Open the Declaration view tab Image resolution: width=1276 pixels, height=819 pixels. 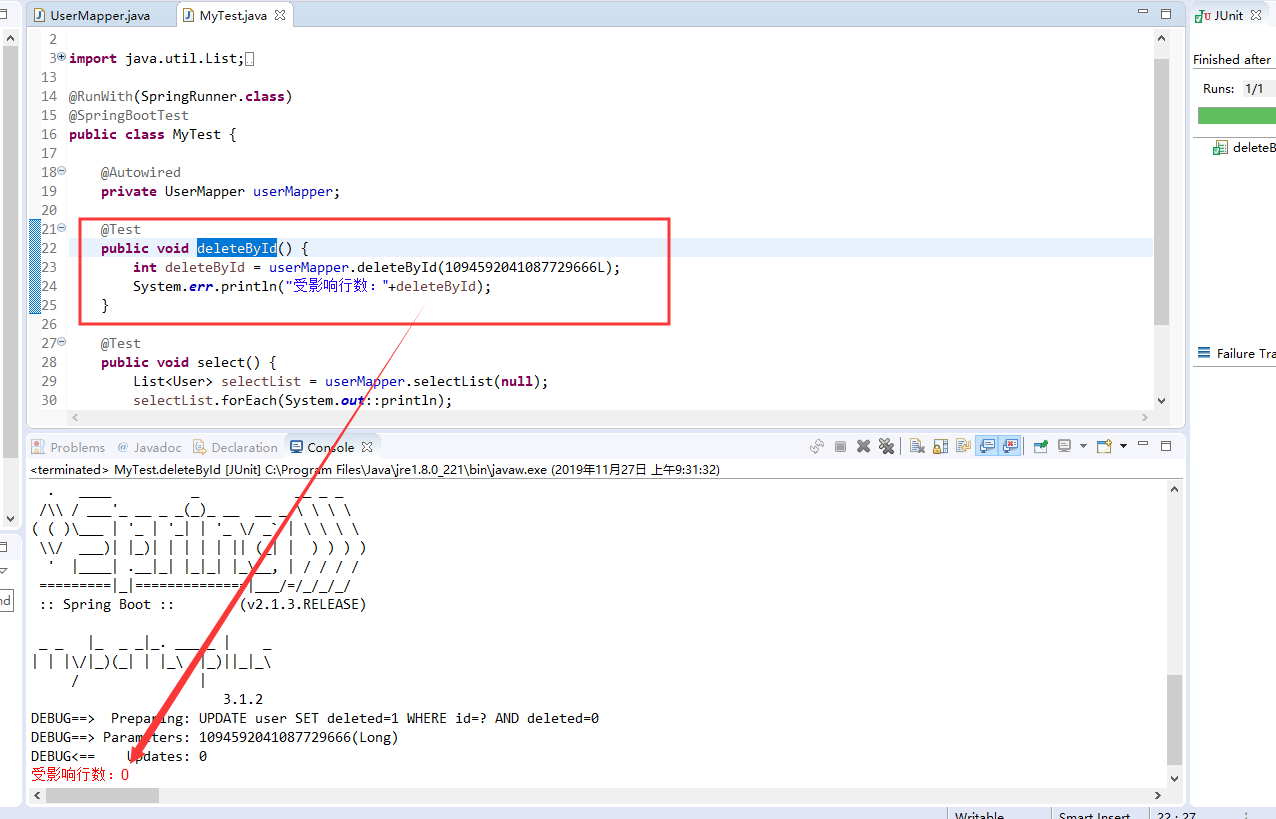pyautogui.click(x=235, y=447)
